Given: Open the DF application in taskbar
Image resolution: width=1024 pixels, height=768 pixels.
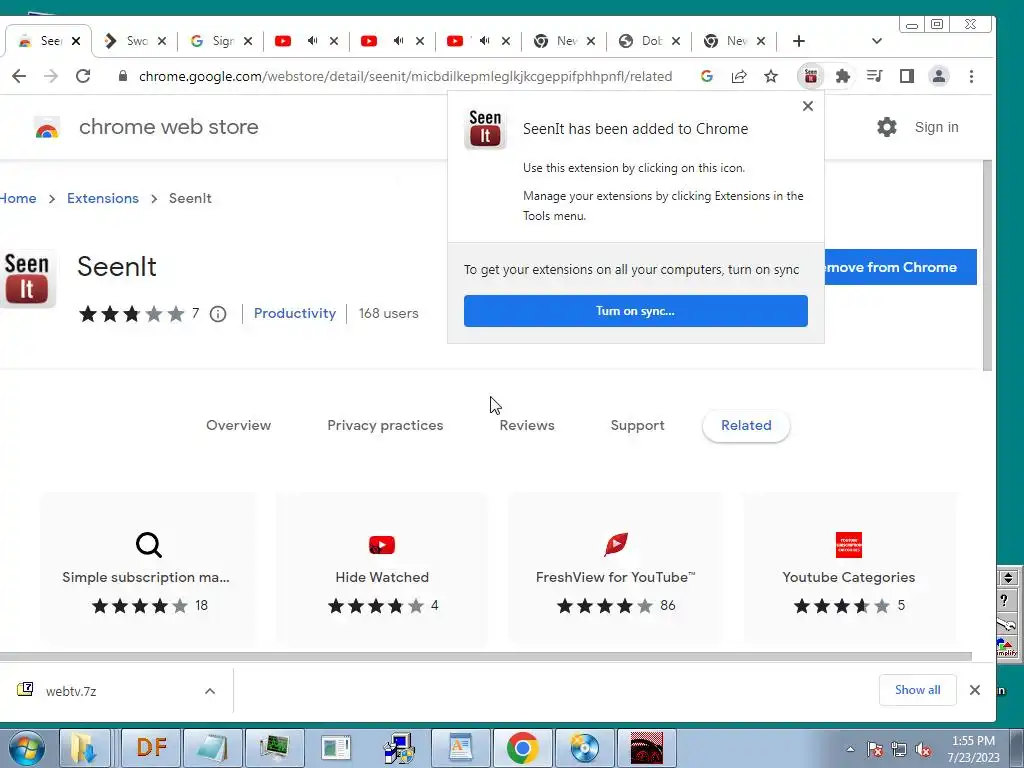Looking at the screenshot, I should (x=152, y=748).
